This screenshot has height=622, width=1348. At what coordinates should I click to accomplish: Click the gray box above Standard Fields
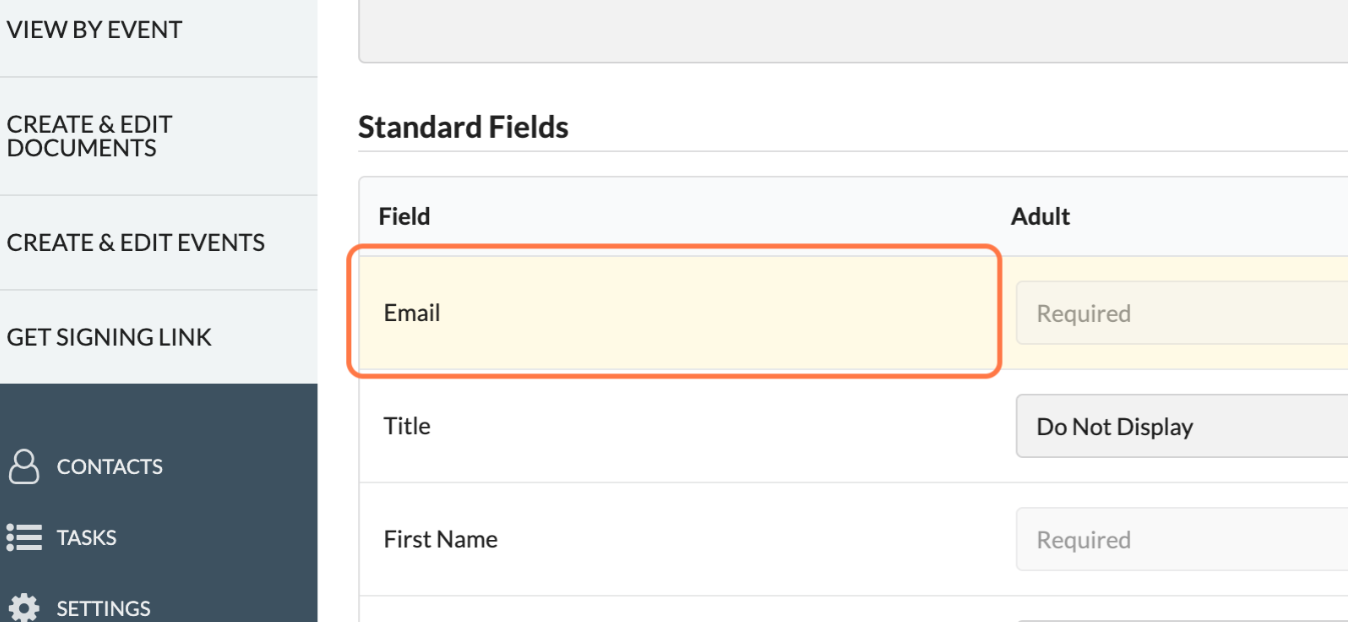[x=852, y=30]
